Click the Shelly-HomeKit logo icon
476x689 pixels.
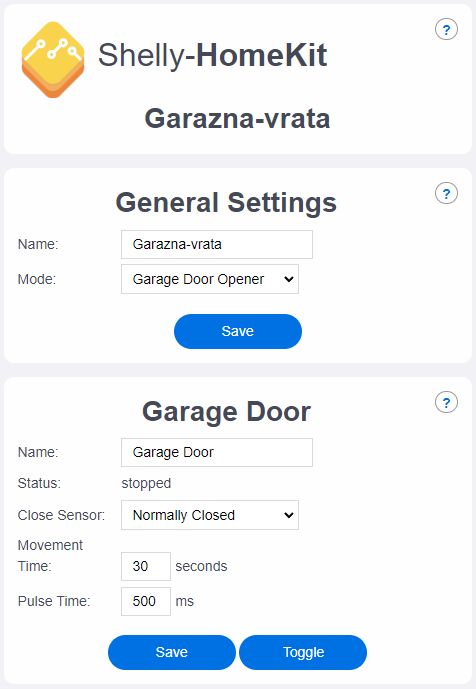tap(53, 59)
